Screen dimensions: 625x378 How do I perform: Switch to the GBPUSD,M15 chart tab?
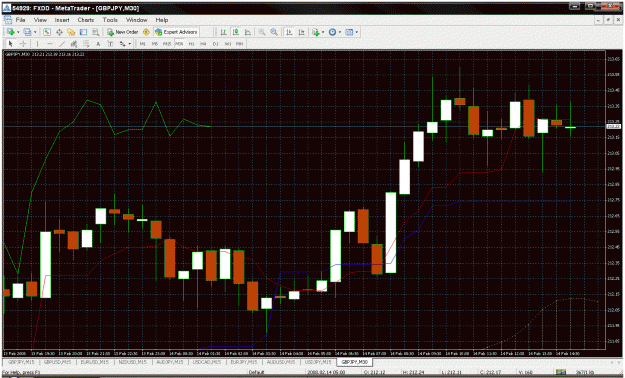click(x=57, y=362)
